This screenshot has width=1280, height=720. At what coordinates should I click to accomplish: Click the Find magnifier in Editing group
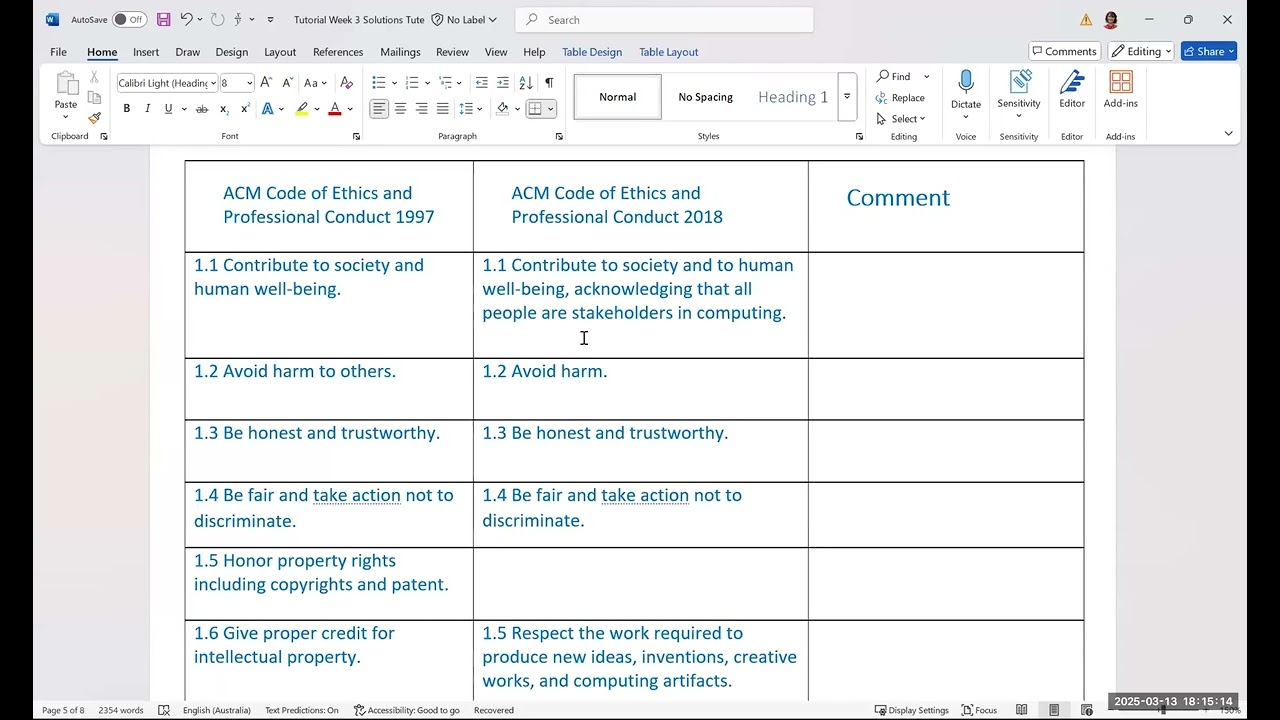894,76
